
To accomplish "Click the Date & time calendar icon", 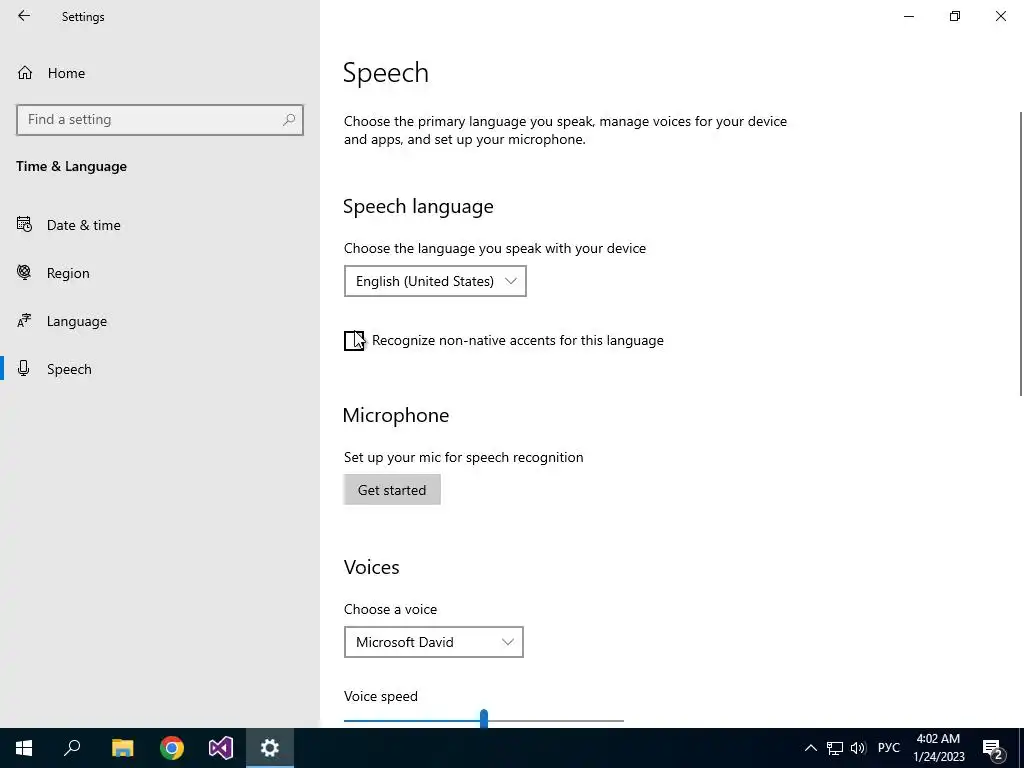I will pos(24,225).
